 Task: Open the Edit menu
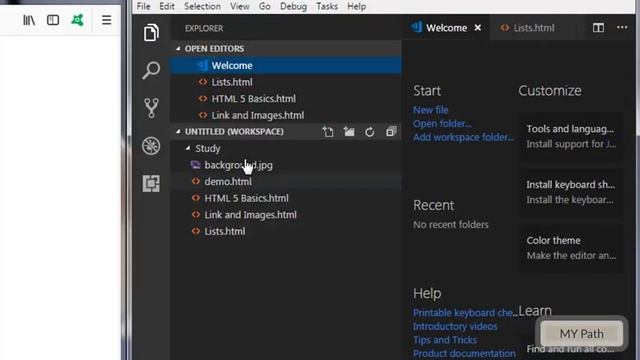[x=167, y=7]
